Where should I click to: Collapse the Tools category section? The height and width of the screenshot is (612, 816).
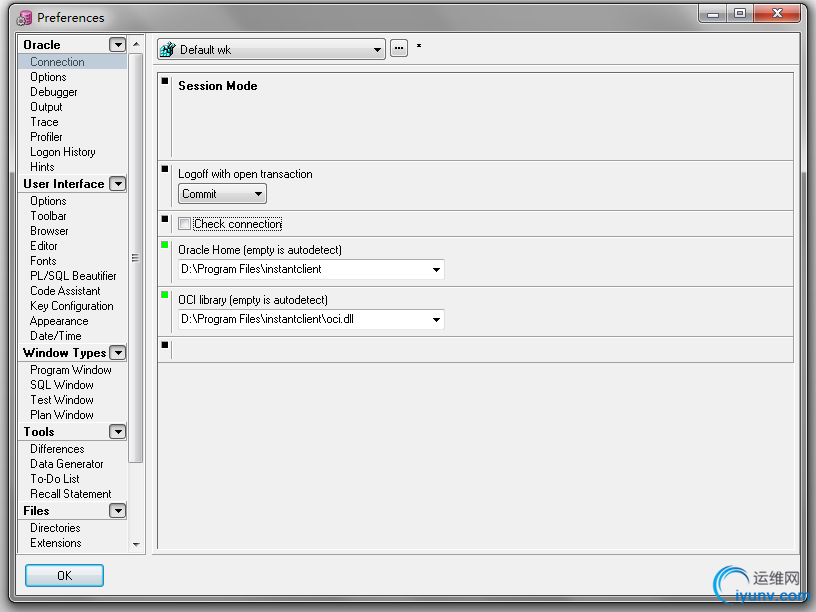click(x=118, y=432)
